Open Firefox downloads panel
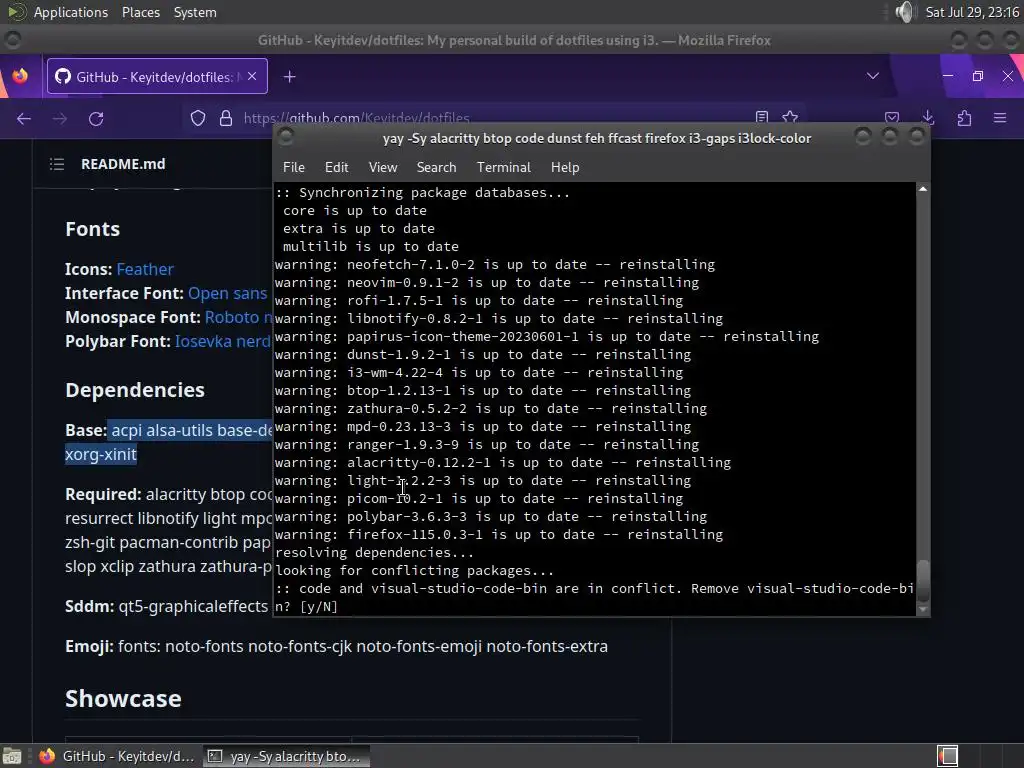 (928, 118)
